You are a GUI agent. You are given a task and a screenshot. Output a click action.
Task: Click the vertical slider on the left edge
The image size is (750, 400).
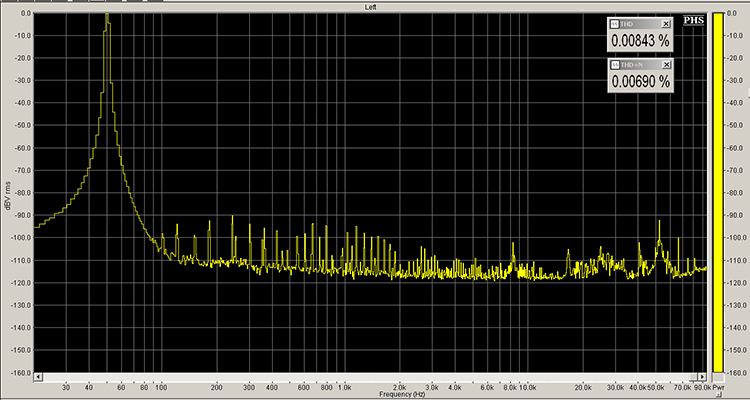4,200
